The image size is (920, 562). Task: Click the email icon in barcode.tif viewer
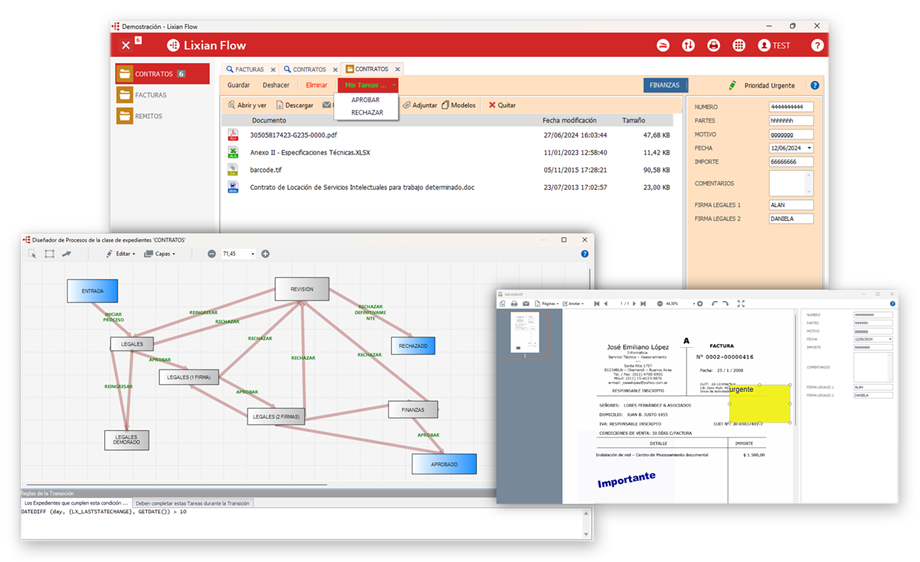pyautogui.click(x=526, y=303)
